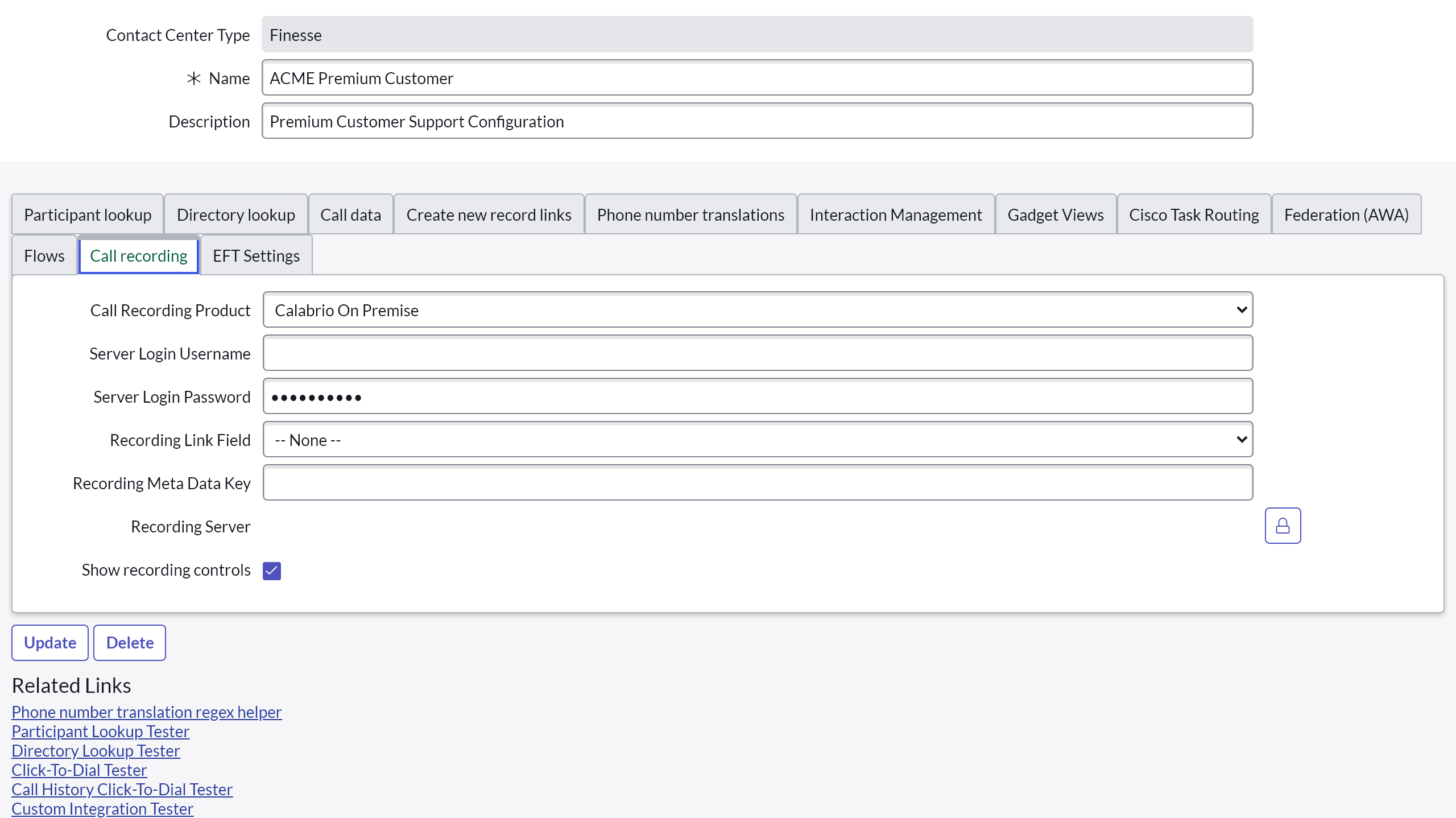1456x818 pixels.
Task: Select the Cisco Task Routing tab
Action: [1193, 214]
